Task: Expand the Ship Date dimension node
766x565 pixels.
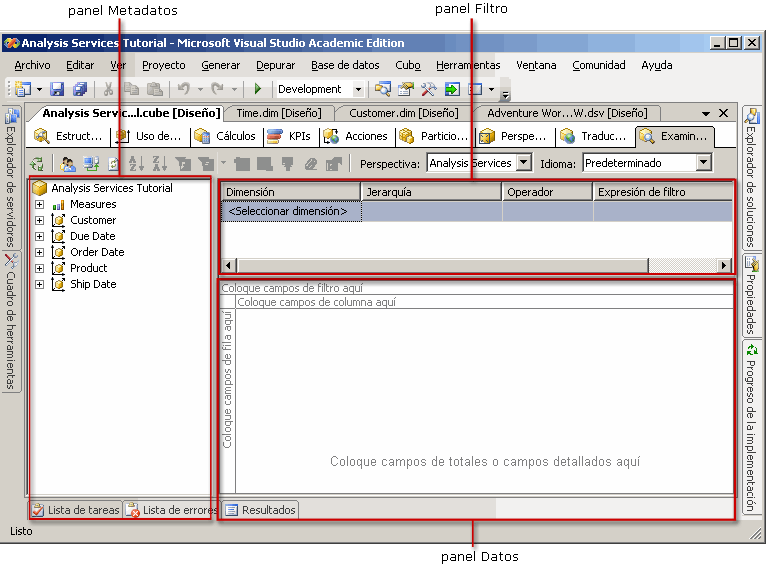Action: click(x=40, y=284)
